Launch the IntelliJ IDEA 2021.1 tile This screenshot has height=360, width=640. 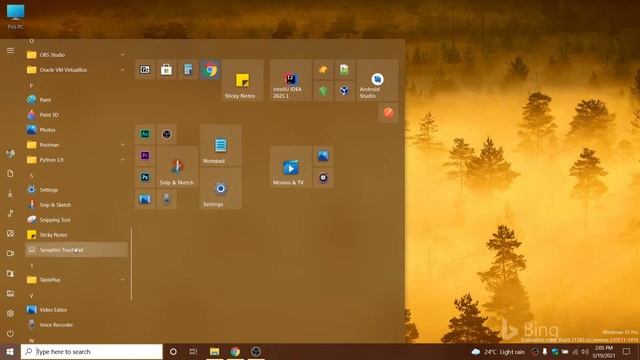(x=291, y=80)
